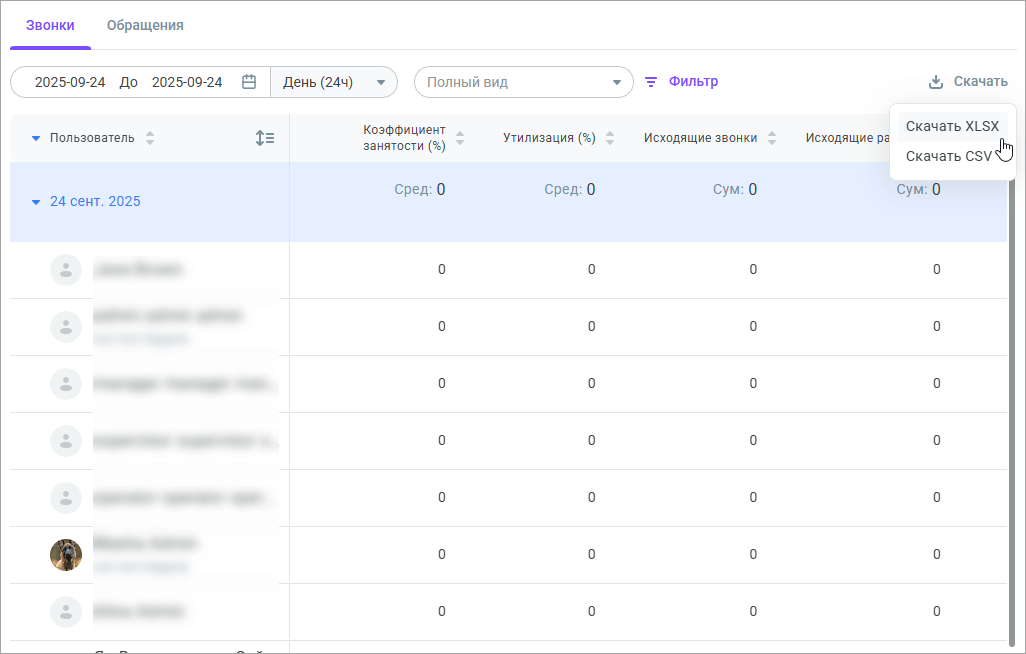Click the calendar icon in date range
The width and height of the screenshot is (1026, 654).
[249, 82]
